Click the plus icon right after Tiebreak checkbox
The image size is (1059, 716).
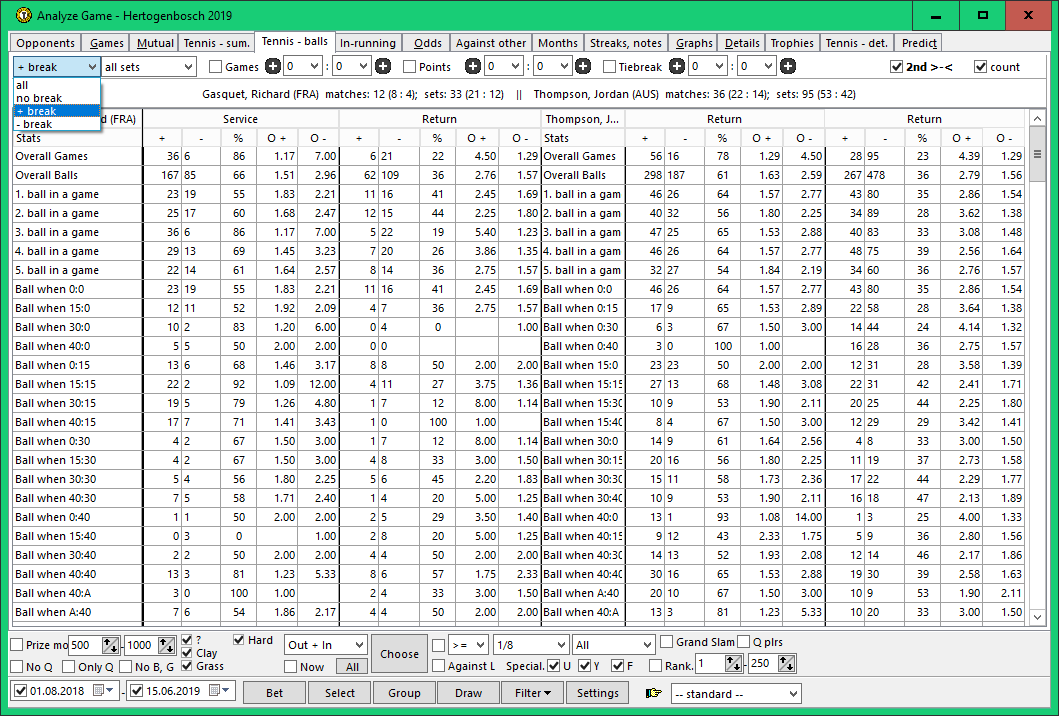tap(677, 67)
